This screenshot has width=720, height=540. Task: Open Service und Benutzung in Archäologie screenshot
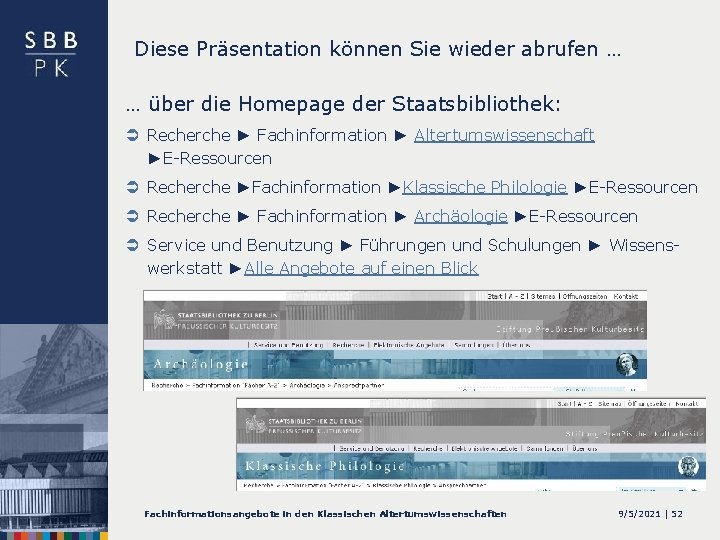click(x=288, y=345)
